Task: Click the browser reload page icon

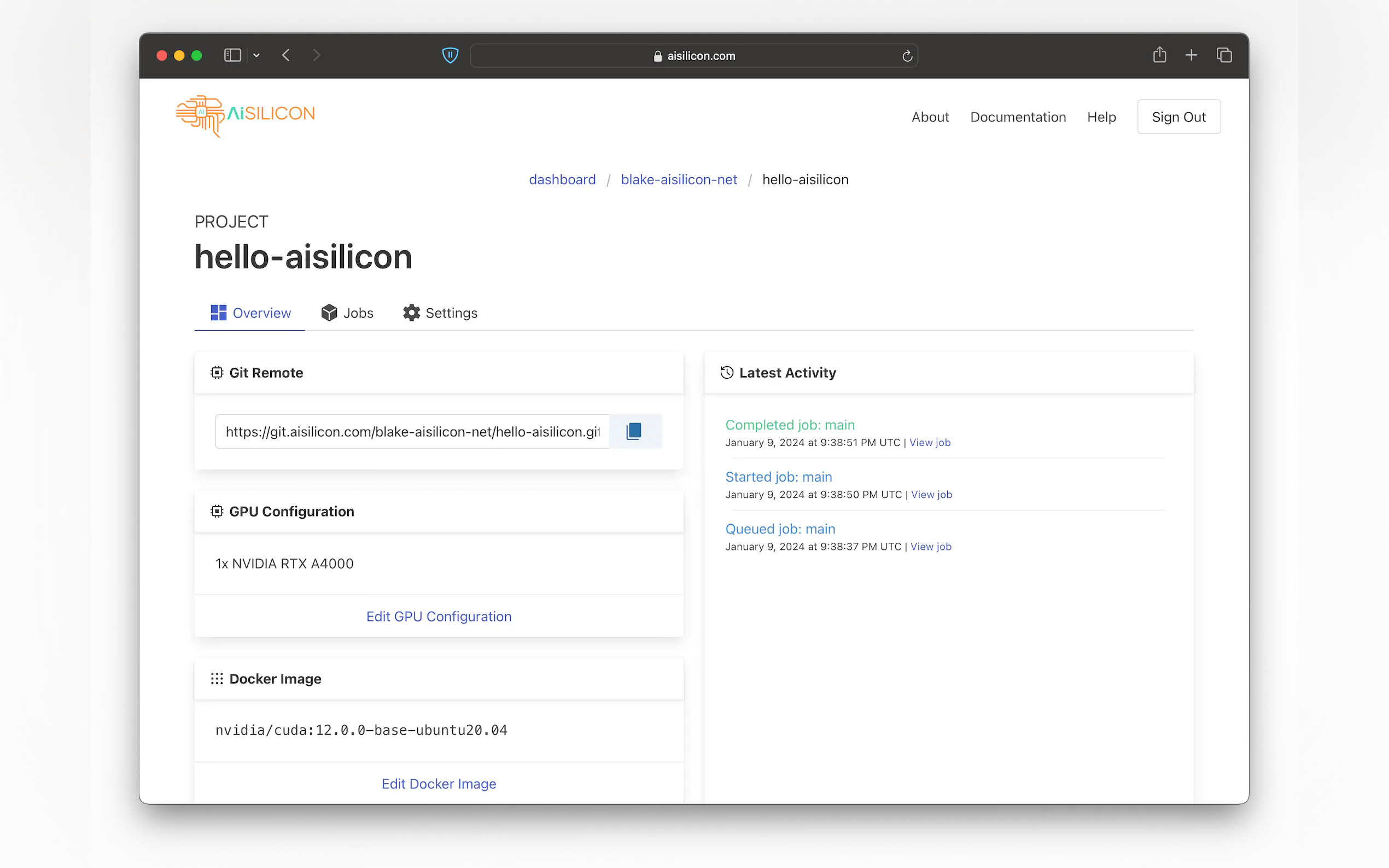Action: [x=907, y=56]
